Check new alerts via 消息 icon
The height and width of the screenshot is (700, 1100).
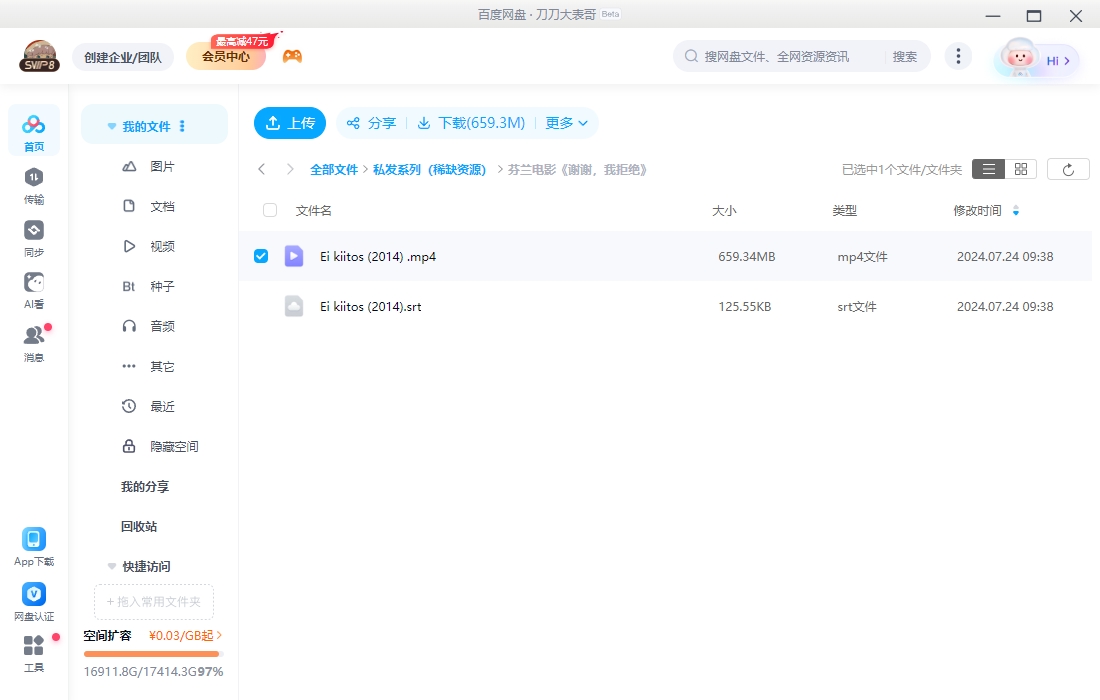pyautogui.click(x=33, y=337)
